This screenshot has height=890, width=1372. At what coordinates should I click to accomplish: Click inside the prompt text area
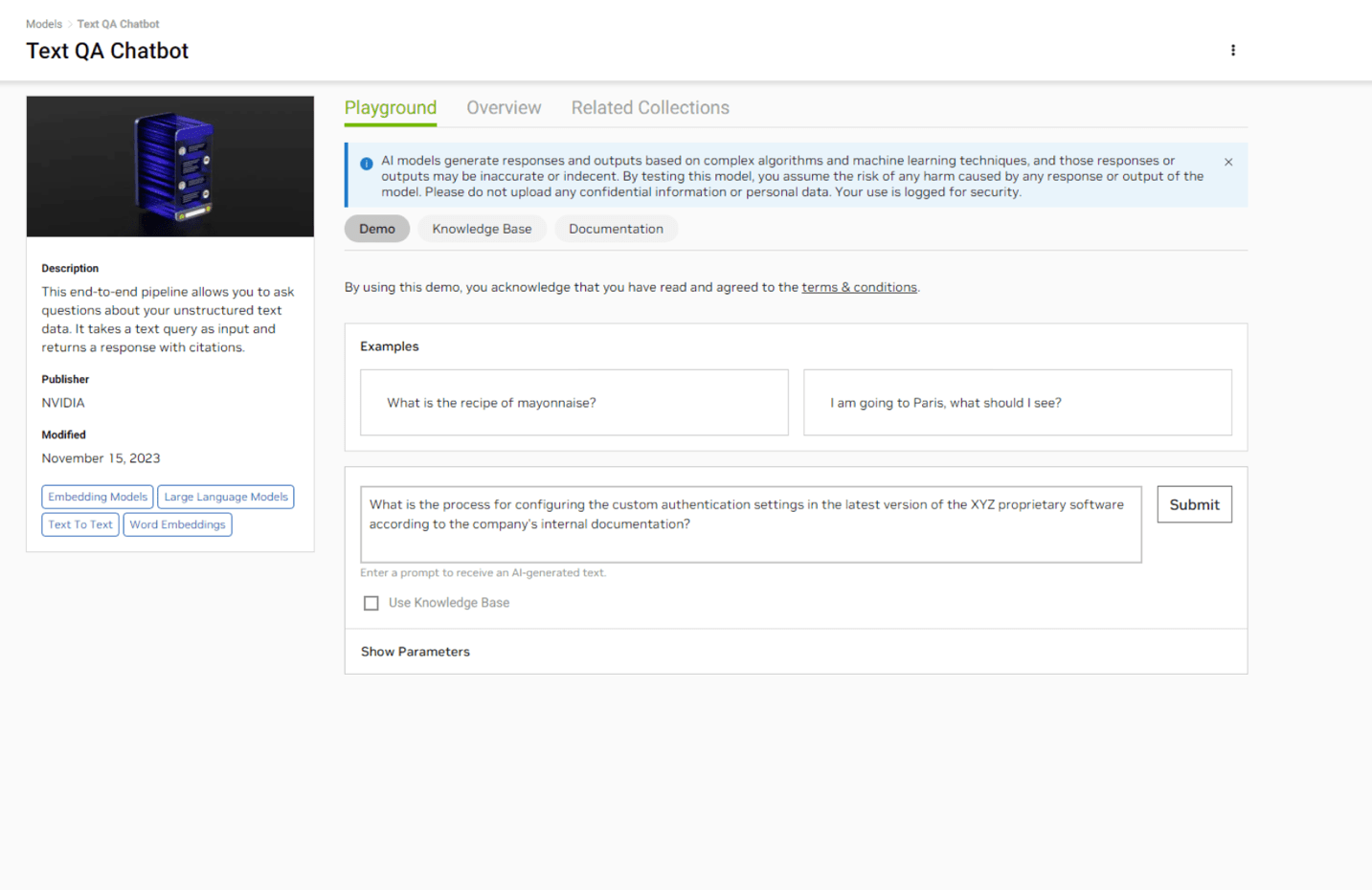point(751,523)
